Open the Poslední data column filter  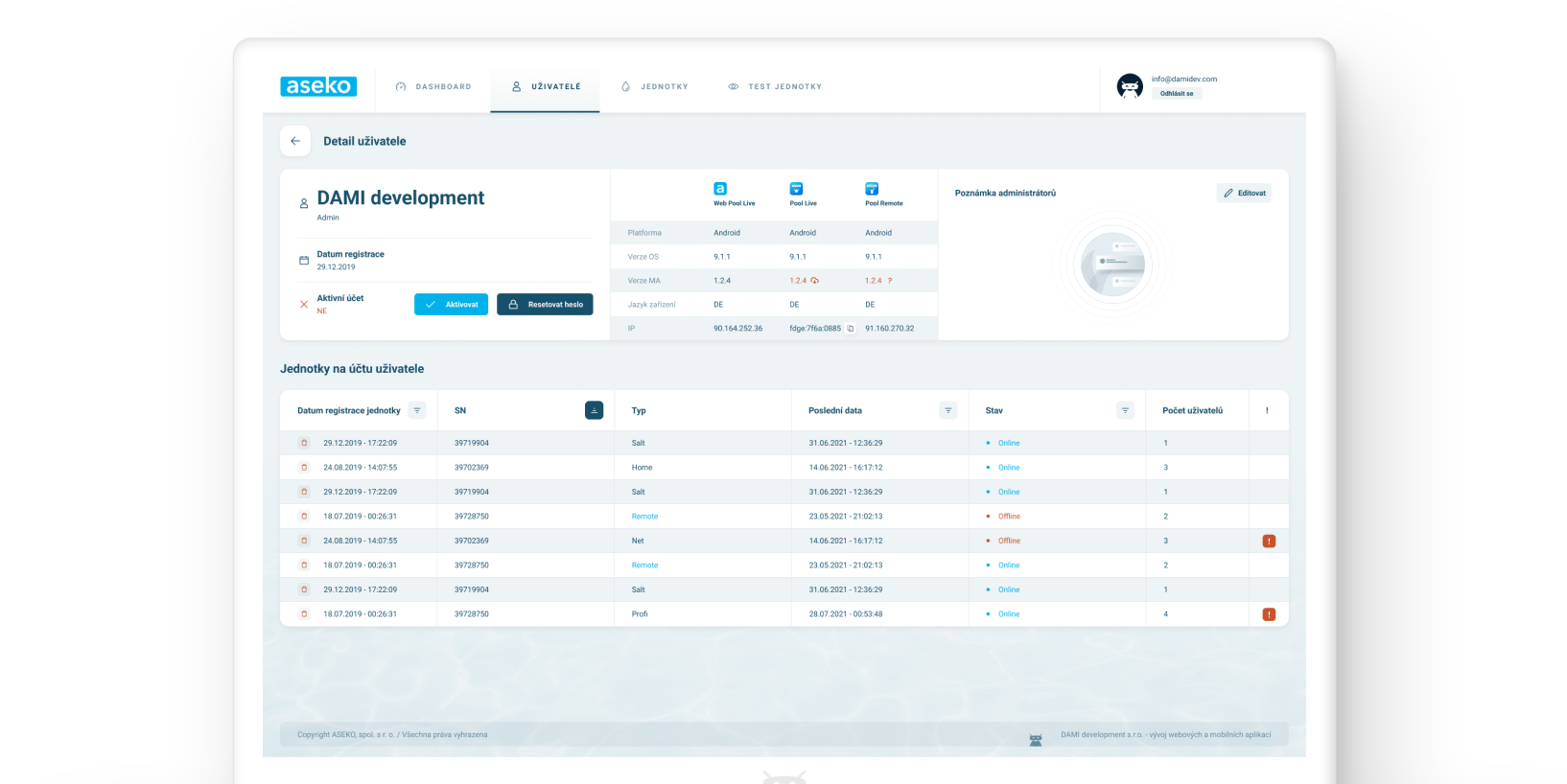947,410
